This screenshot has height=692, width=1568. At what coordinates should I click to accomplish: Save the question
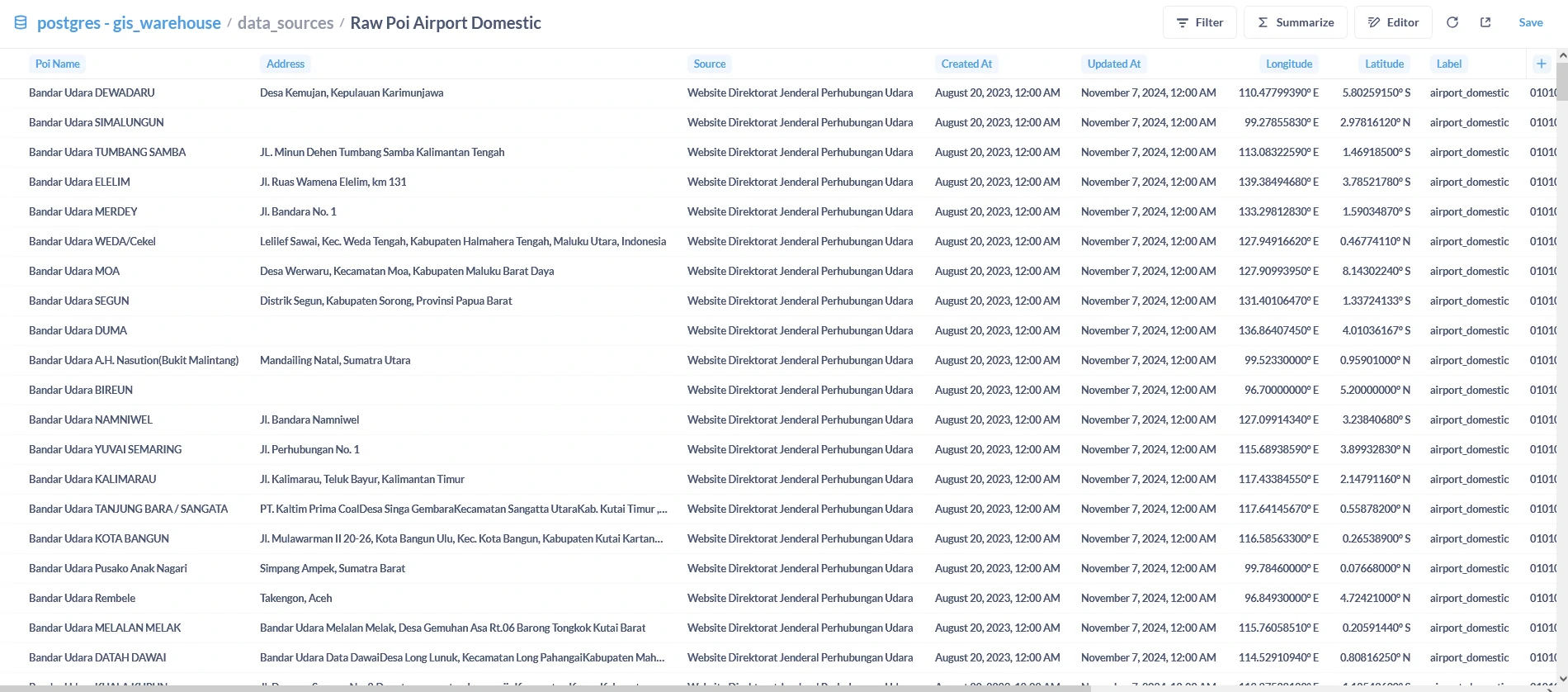pos(1530,22)
